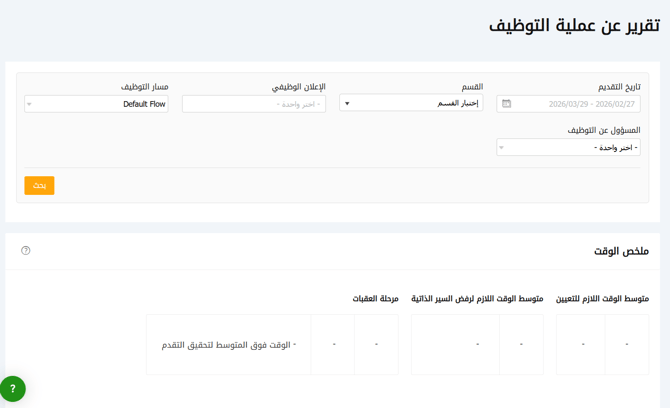Click the arrow on Default Flow selector
Image resolution: width=670 pixels, height=408 pixels.
[x=30, y=104]
